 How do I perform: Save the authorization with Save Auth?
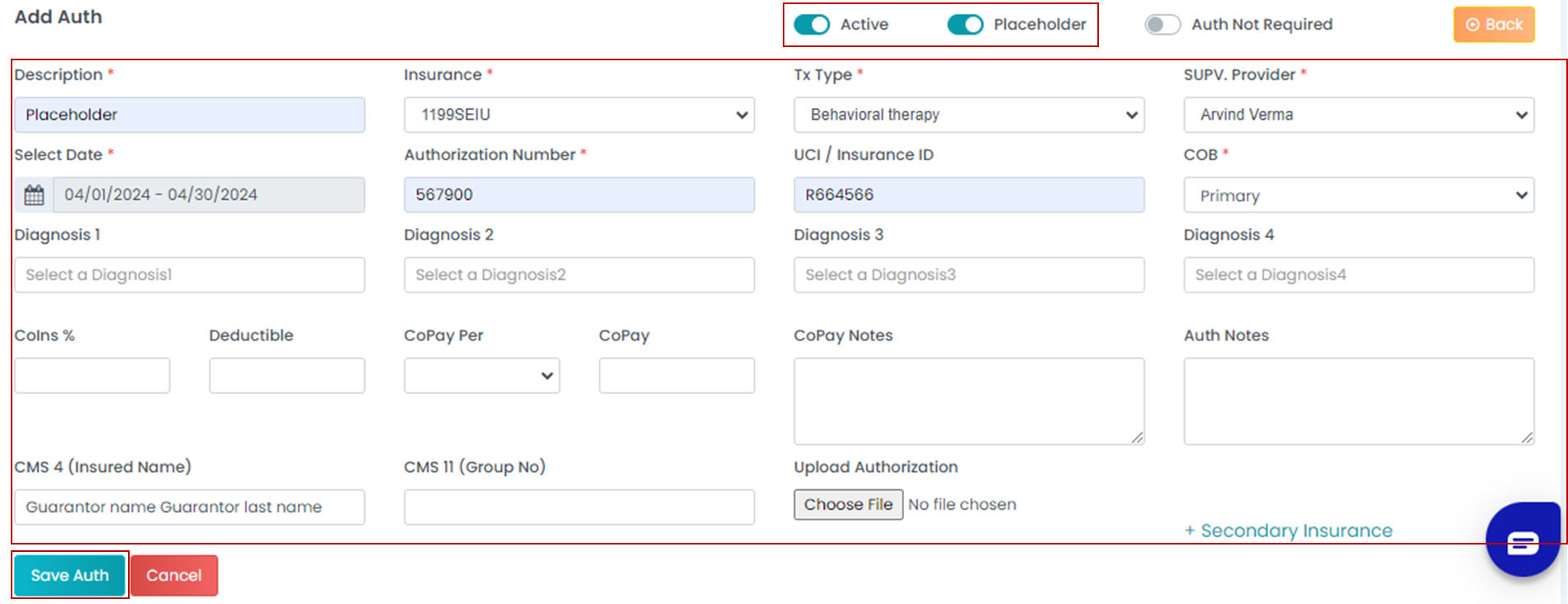[x=69, y=575]
